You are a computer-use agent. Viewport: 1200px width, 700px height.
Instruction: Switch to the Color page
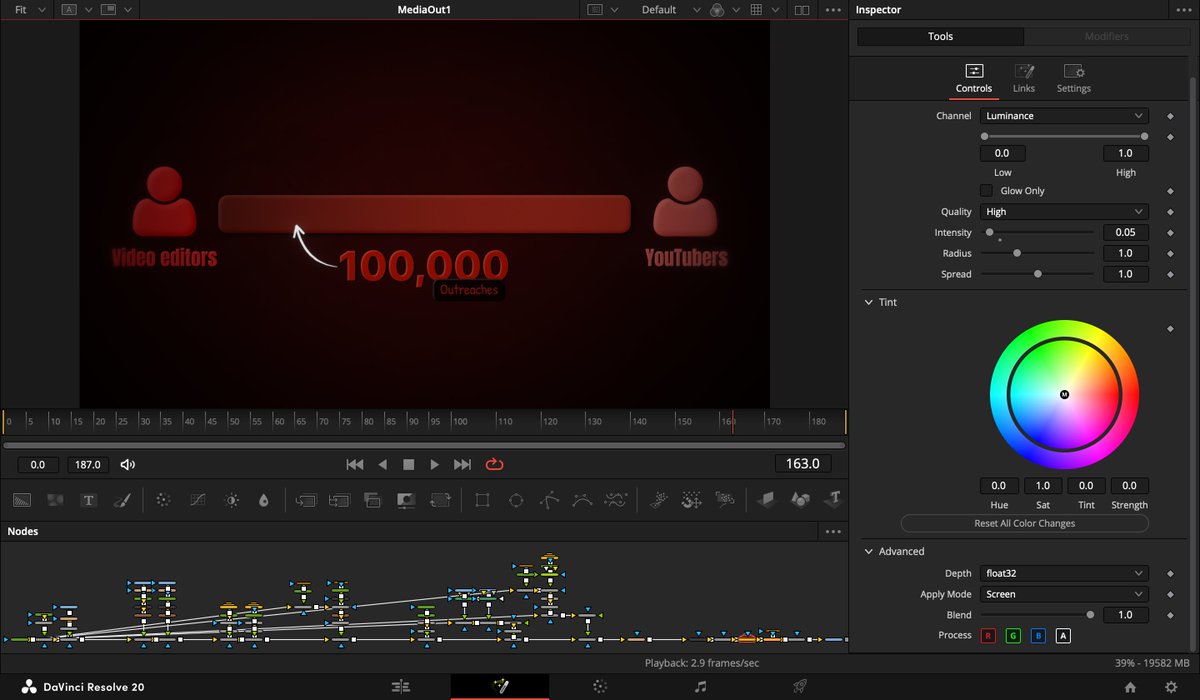tap(600, 687)
